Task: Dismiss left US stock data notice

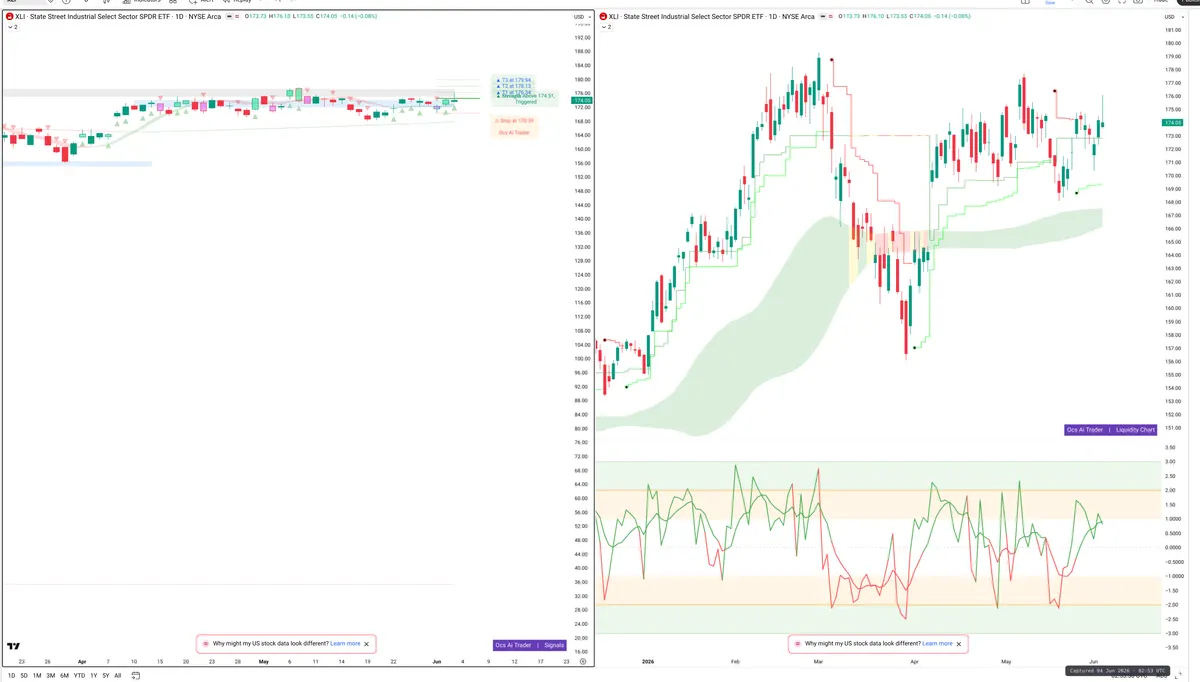Action: point(366,644)
